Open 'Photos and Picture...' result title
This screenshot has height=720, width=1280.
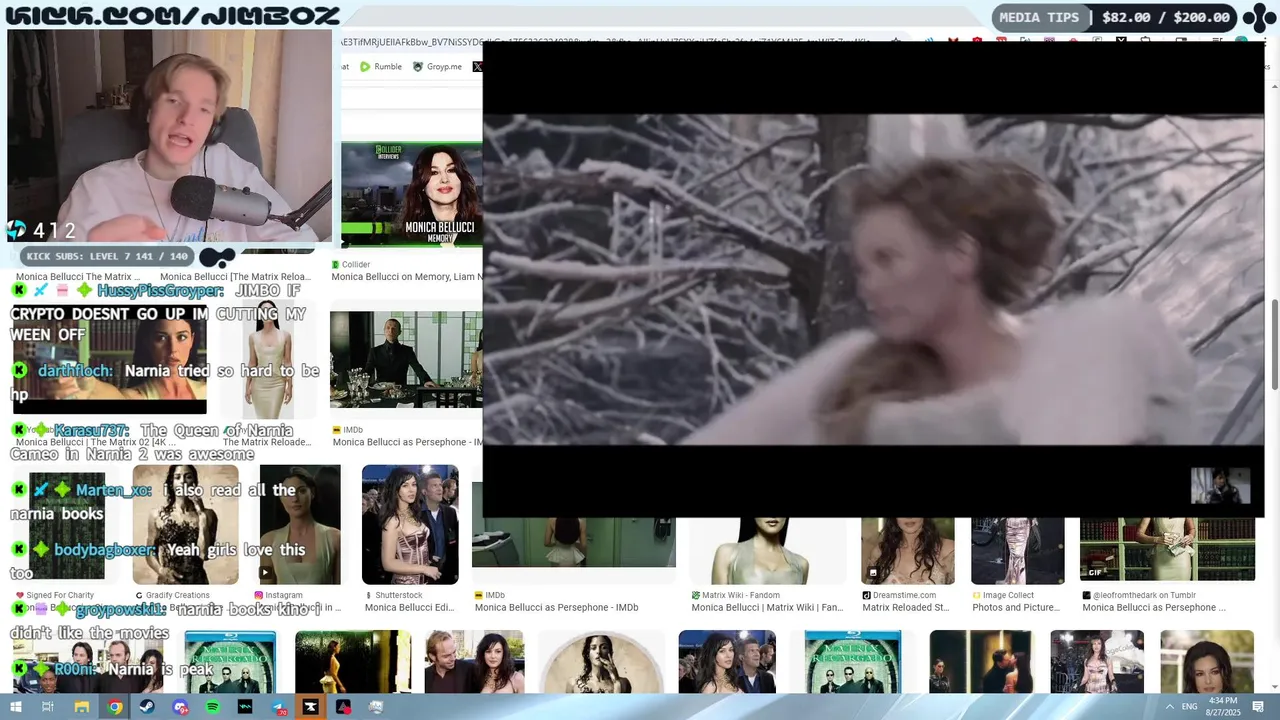(1015, 607)
